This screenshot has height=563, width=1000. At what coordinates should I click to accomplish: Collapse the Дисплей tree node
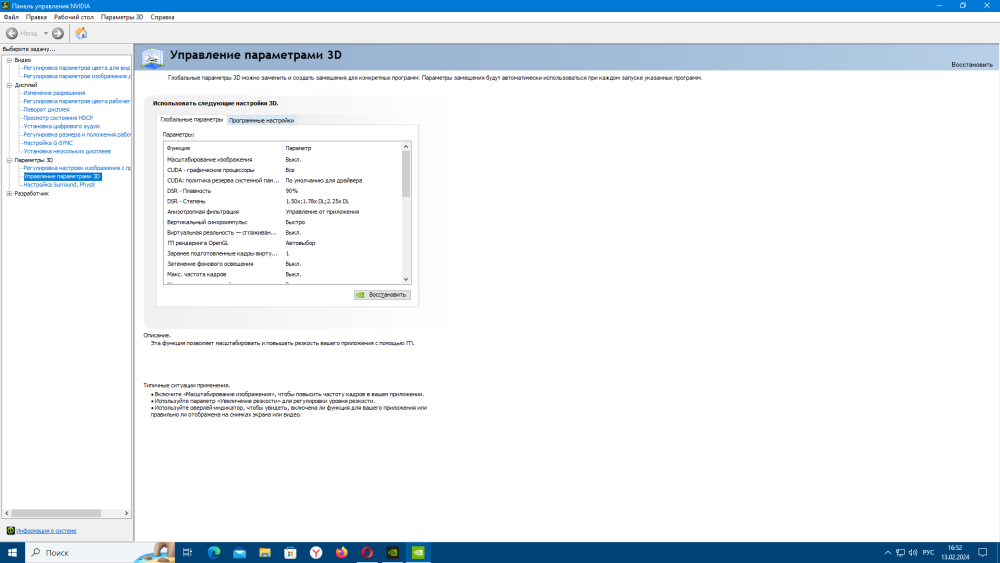click(10, 85)
